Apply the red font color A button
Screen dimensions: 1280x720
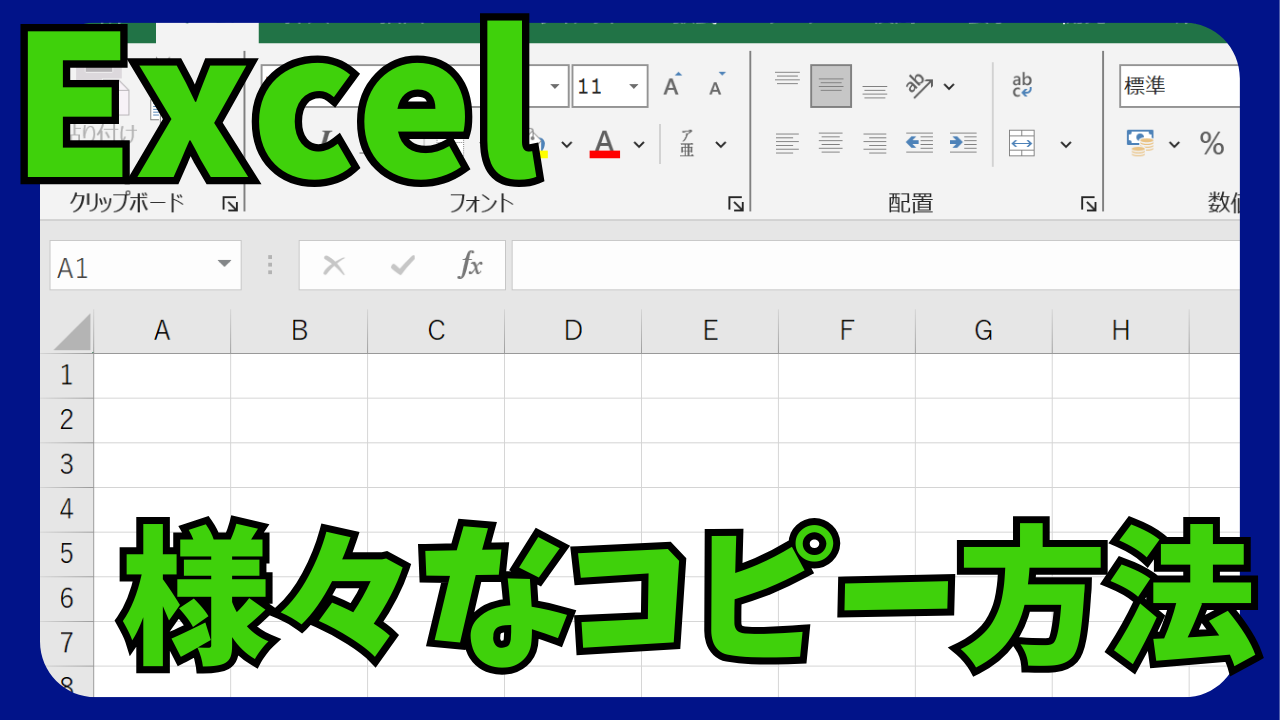point(605,144)
